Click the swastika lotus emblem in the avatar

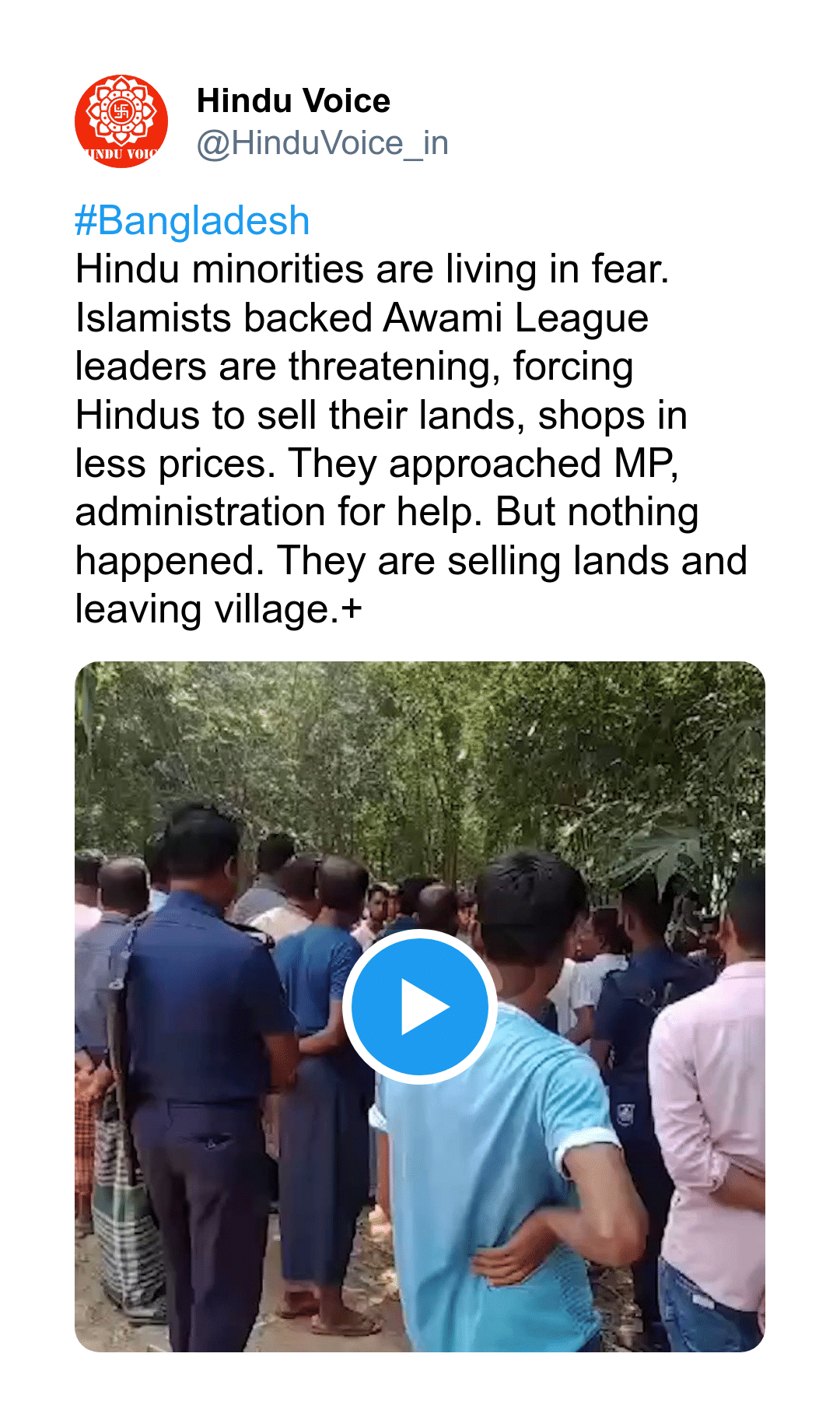pyautogui.click(x=121, y=111)
